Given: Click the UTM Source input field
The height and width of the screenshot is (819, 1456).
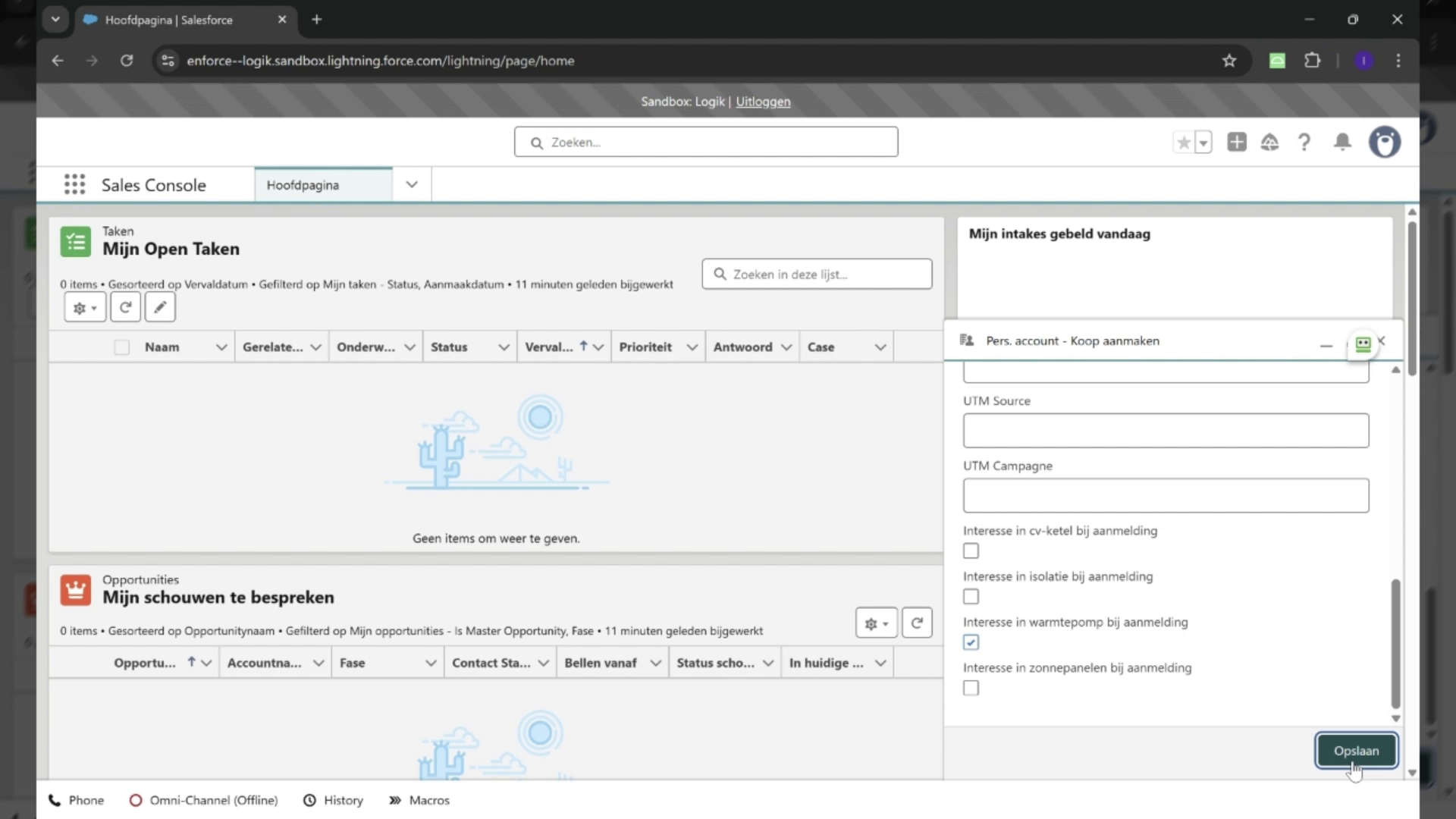Looking at the screenshot, I should 1166,430.
